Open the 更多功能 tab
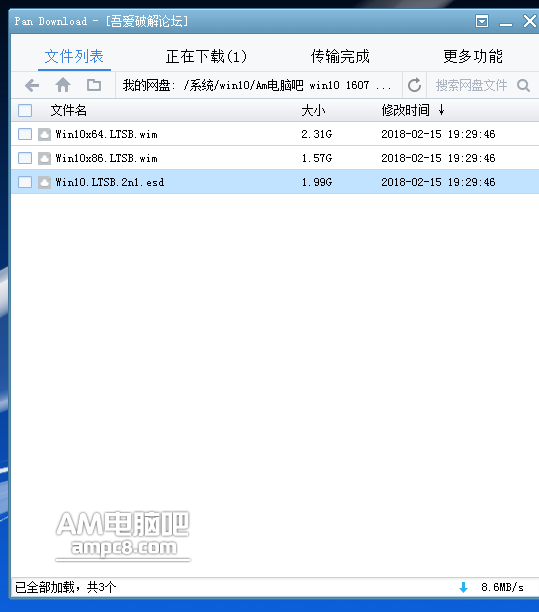 (x=473, y=57)
